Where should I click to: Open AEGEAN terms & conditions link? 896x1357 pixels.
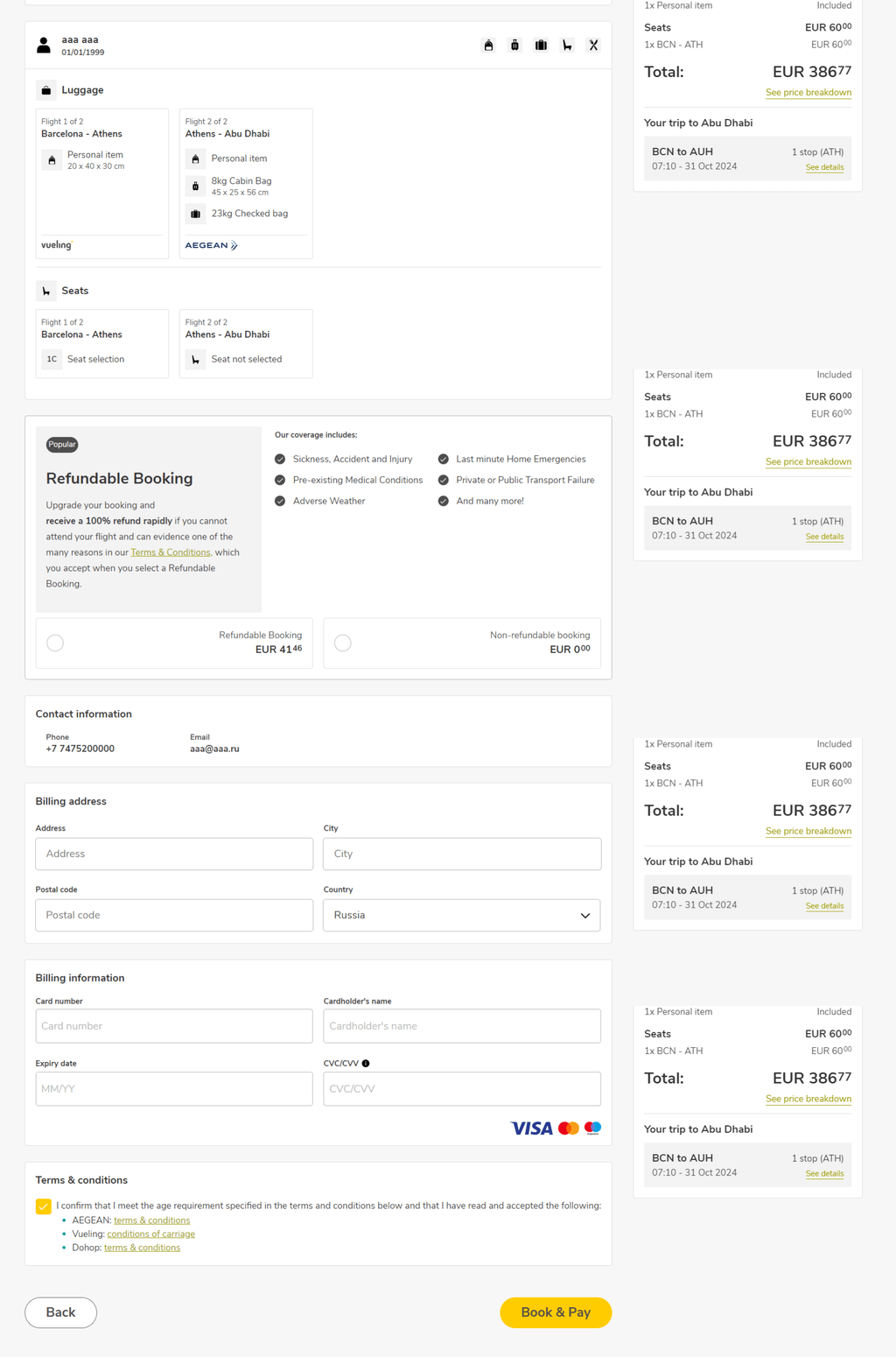(x=151, y=1220)
